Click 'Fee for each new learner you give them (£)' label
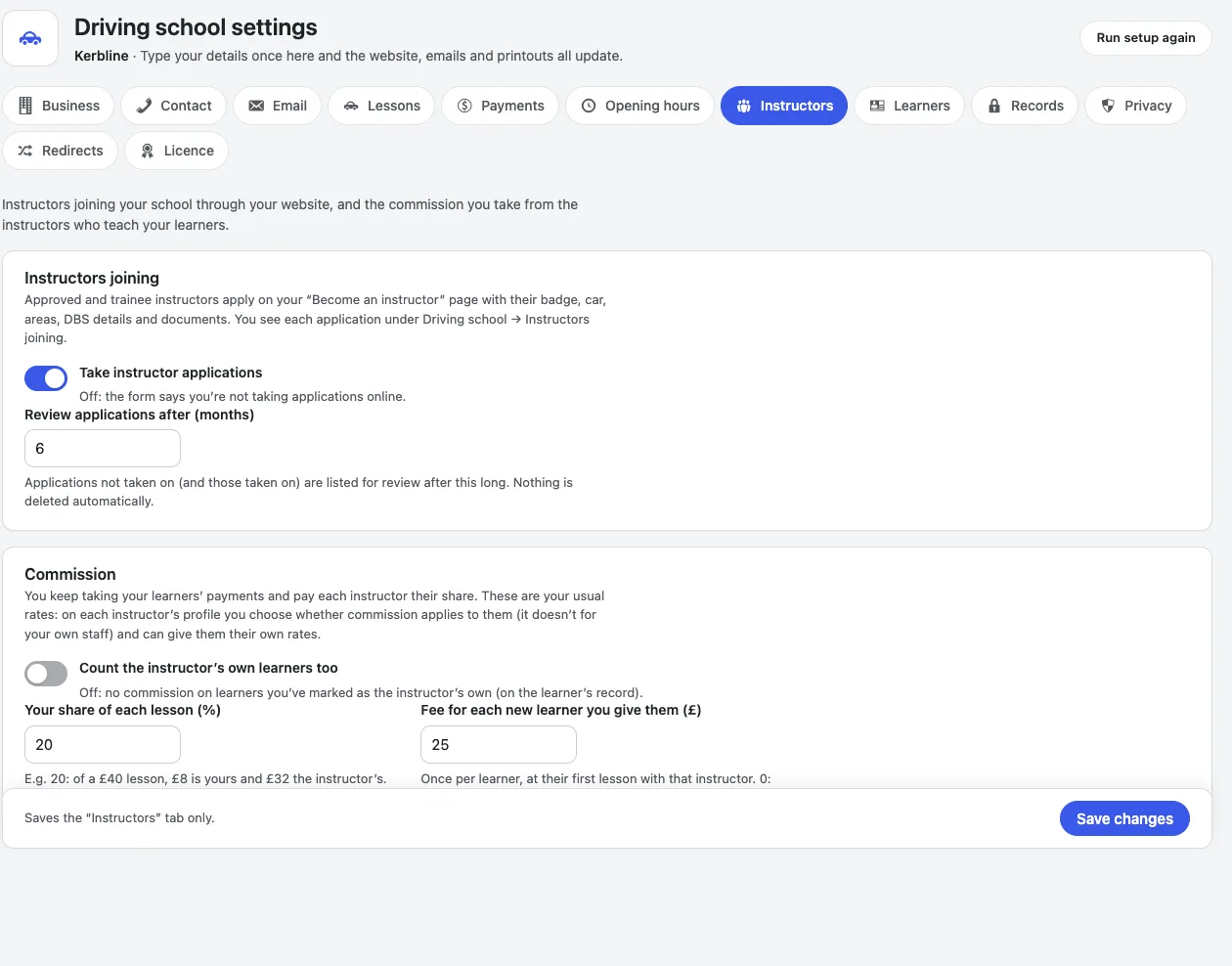 click(561, 710)
